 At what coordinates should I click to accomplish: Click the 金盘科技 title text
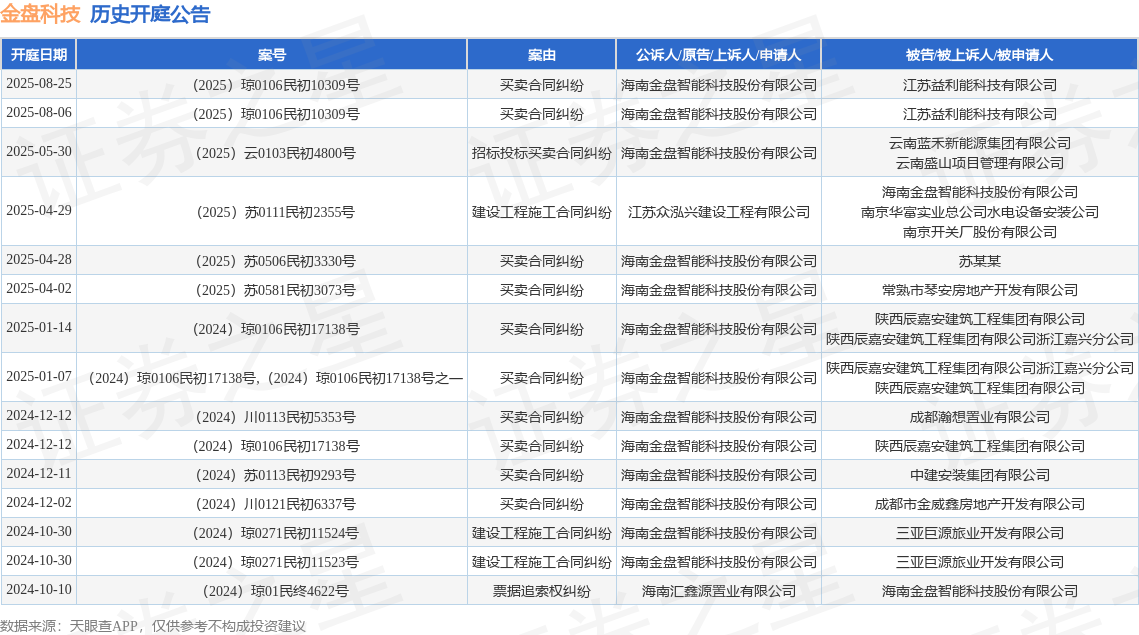click(x=41, y=14)
